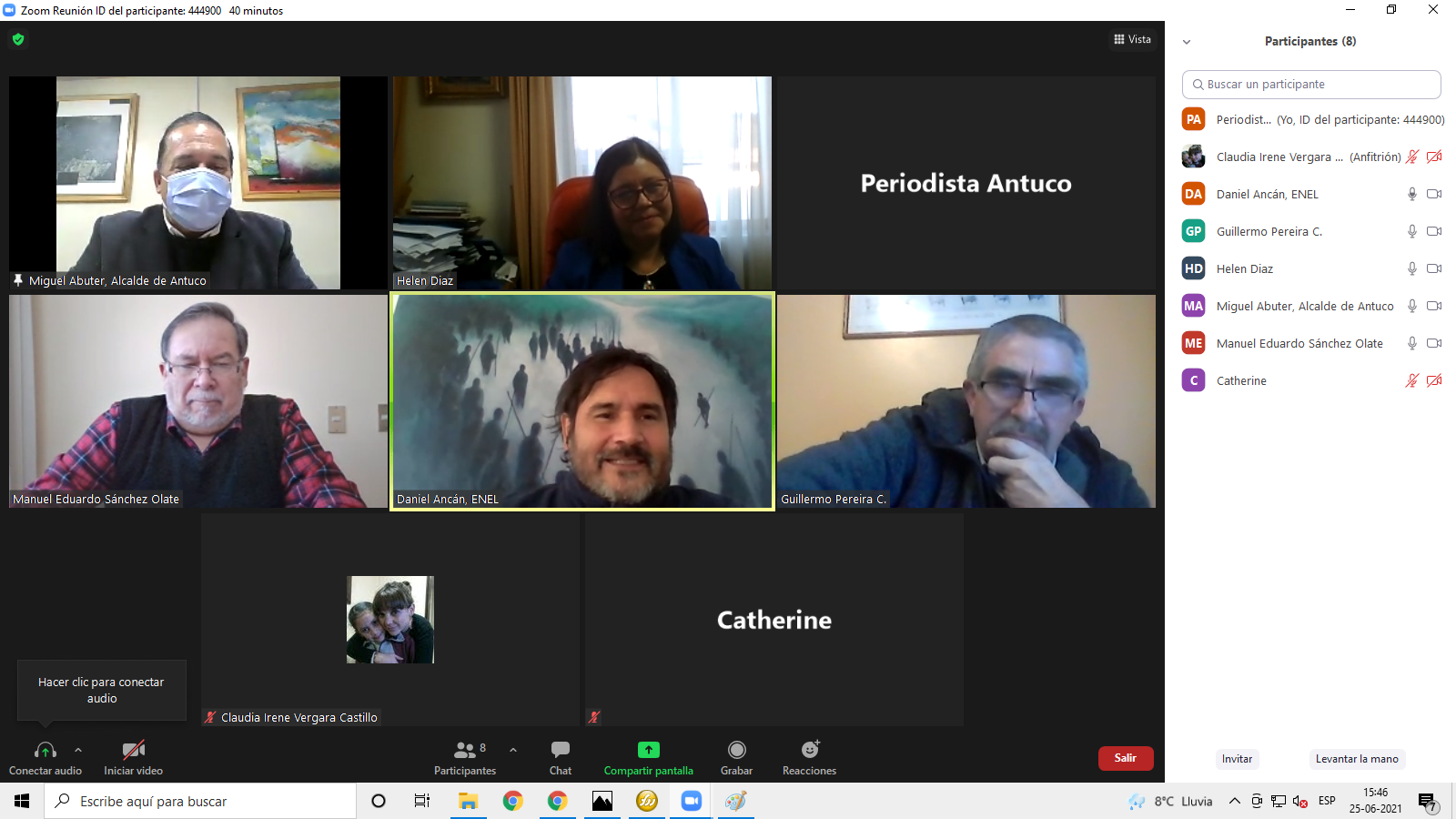Open Paint icon in taskbar
The height and width of the screenshot is (819, 1456).
click(736, 801)
